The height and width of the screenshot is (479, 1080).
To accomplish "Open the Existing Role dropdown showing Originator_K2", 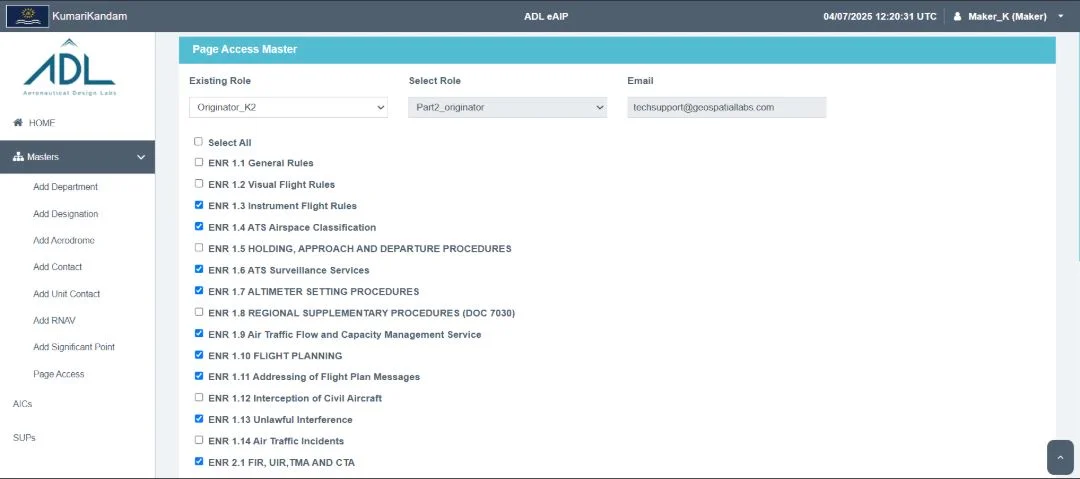I will point(288,108).
